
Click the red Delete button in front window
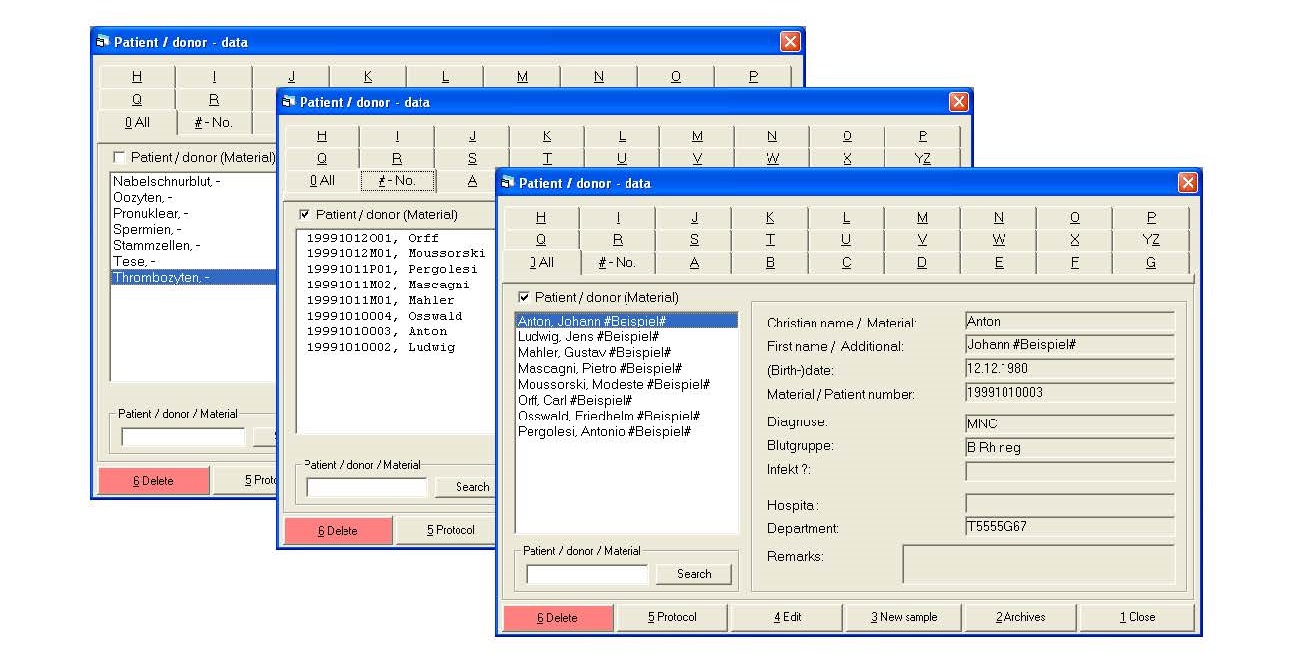click(557, 617)
